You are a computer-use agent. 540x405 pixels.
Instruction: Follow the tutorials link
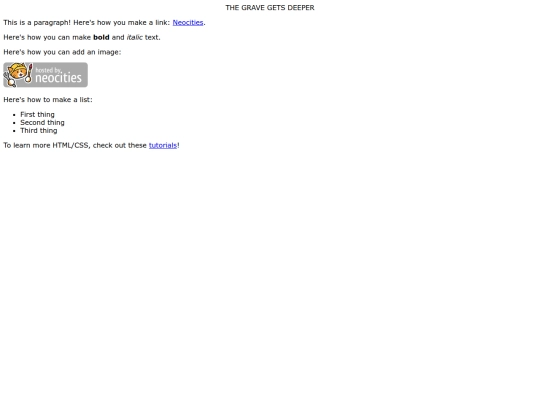click(x=163, y=145)
